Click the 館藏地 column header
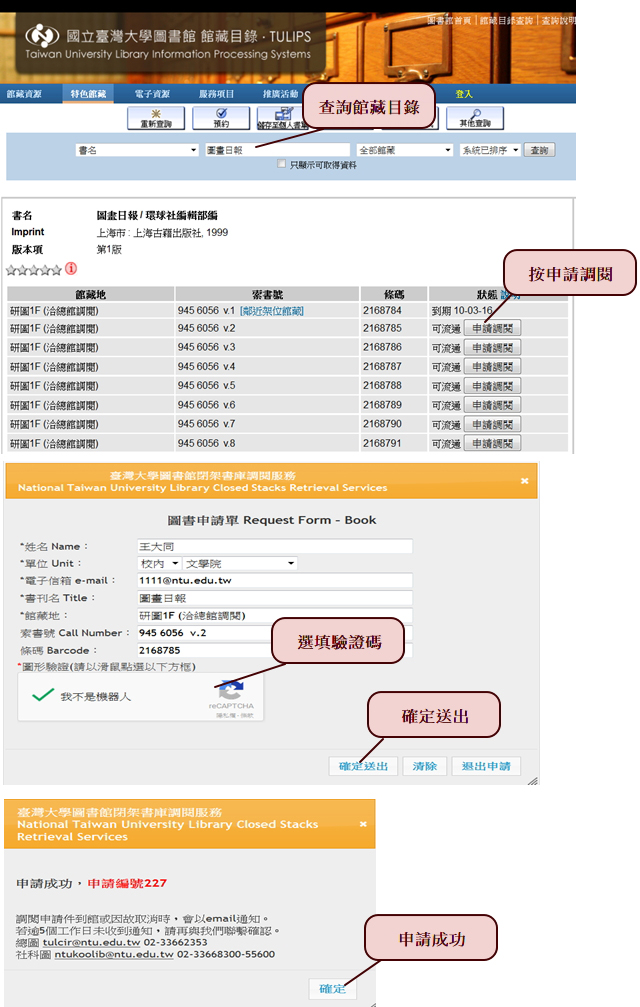The width and height of the screenshot is (640, 1007). (91, 294)
